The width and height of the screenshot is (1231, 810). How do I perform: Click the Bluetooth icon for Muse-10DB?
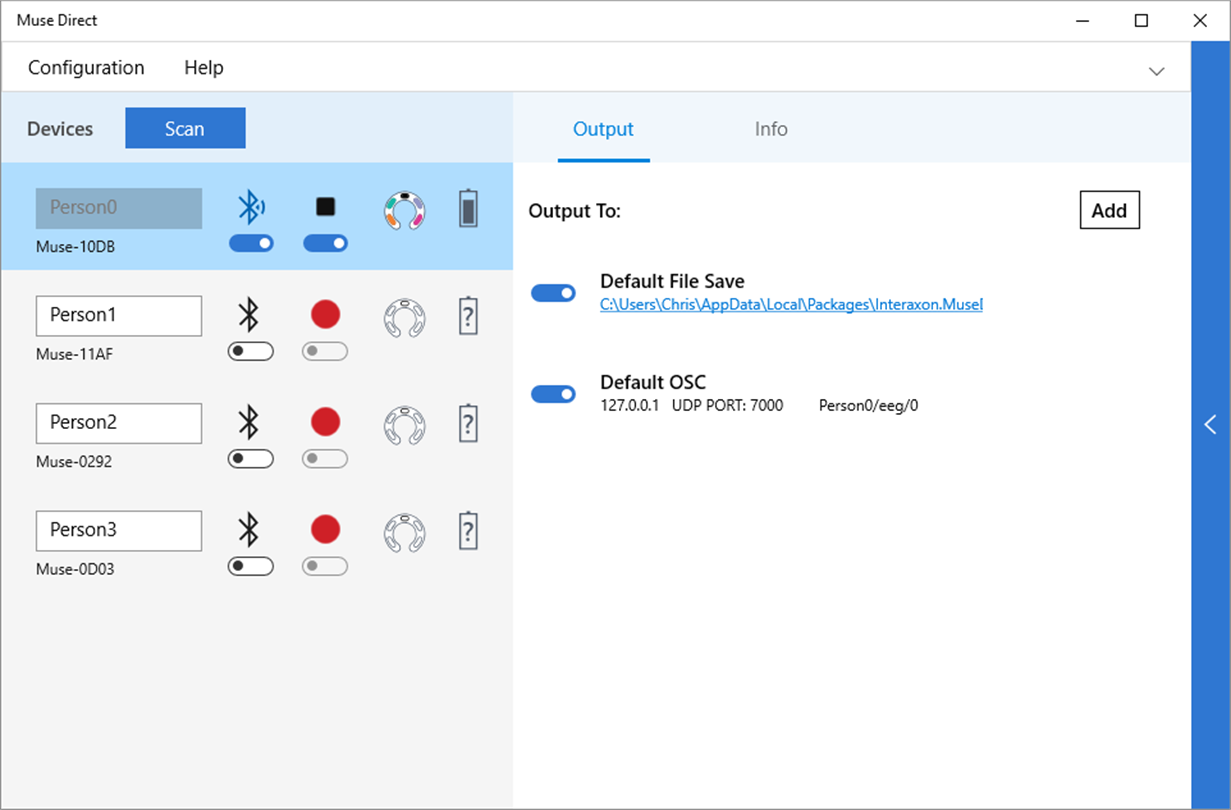(250, 208)
